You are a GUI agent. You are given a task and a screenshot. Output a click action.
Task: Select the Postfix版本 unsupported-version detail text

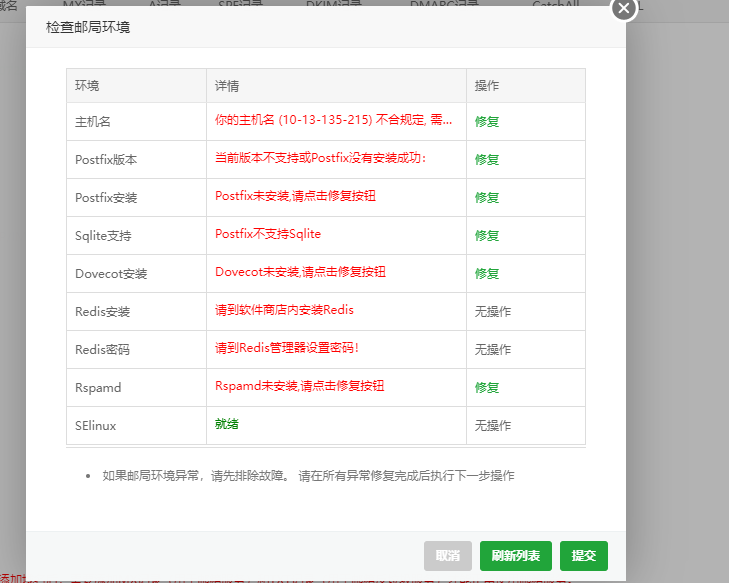pos(321,158)
